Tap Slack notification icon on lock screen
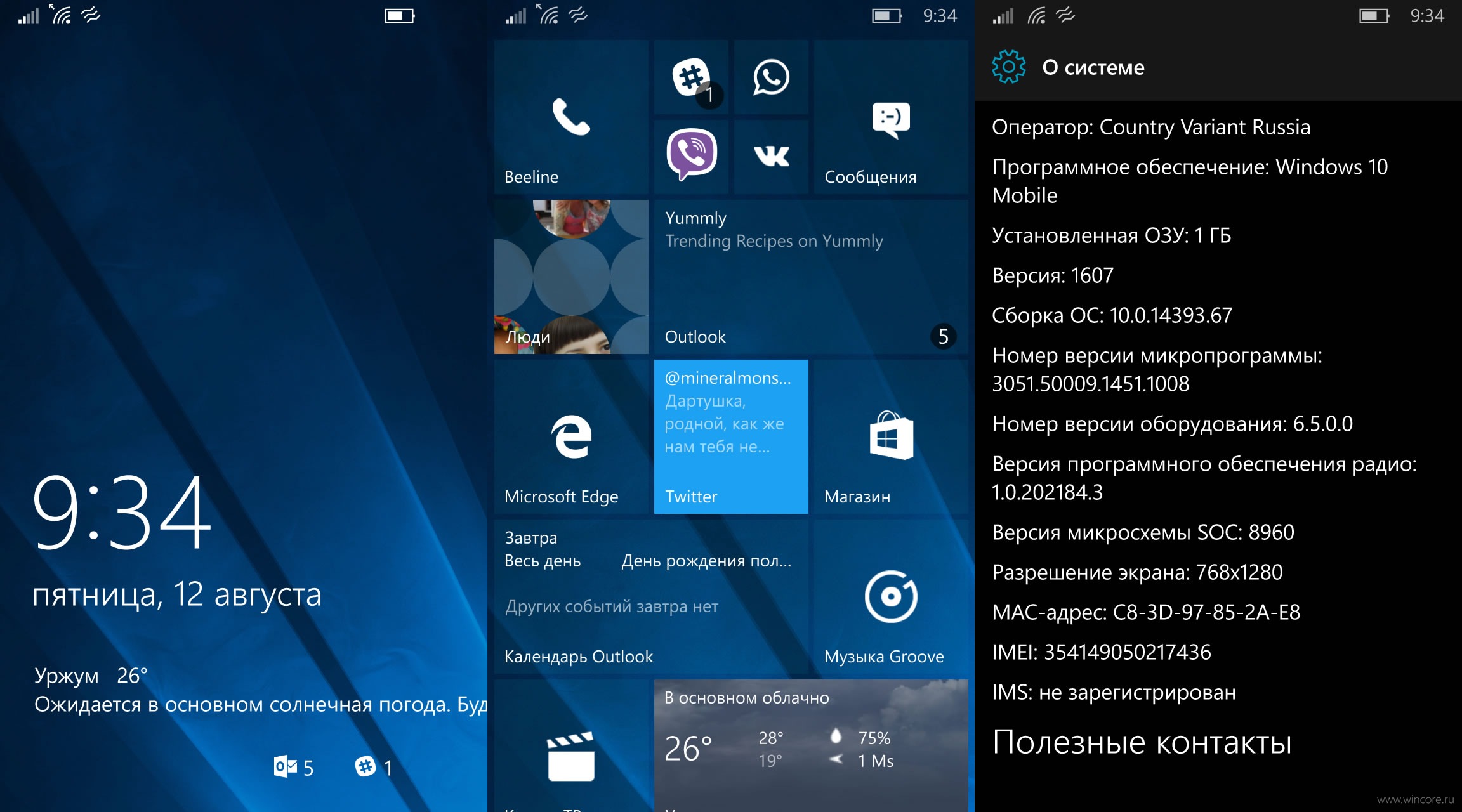 (365, 766)
